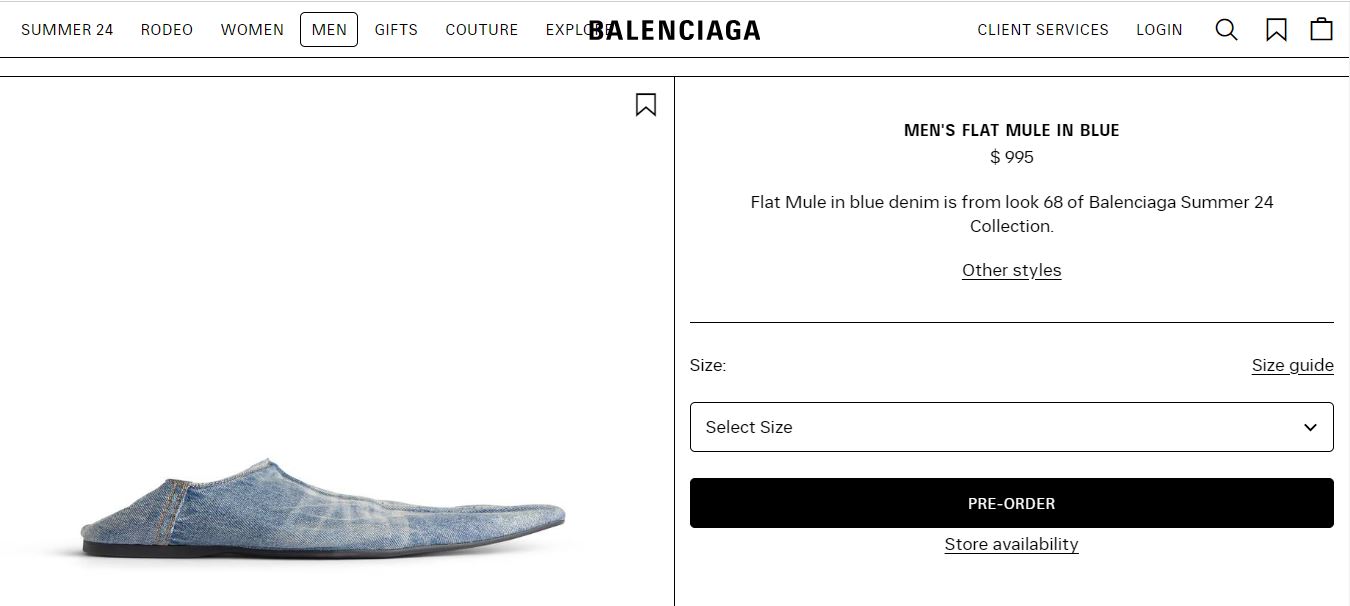Open the search magnifier icon

click(x=1226, y=30)
